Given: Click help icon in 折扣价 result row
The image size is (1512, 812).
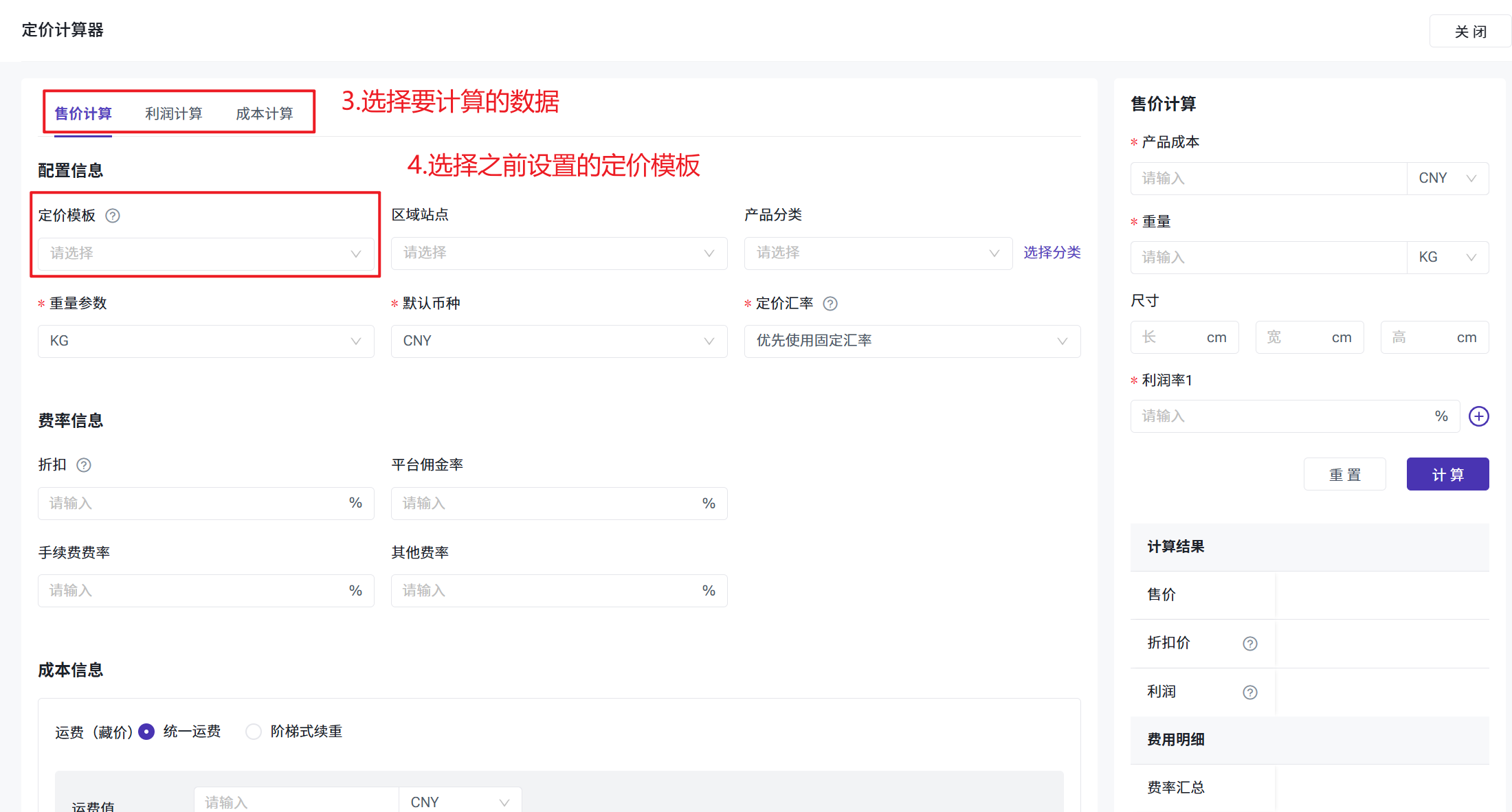Looking at the screenshot, I should [1250, 644].
